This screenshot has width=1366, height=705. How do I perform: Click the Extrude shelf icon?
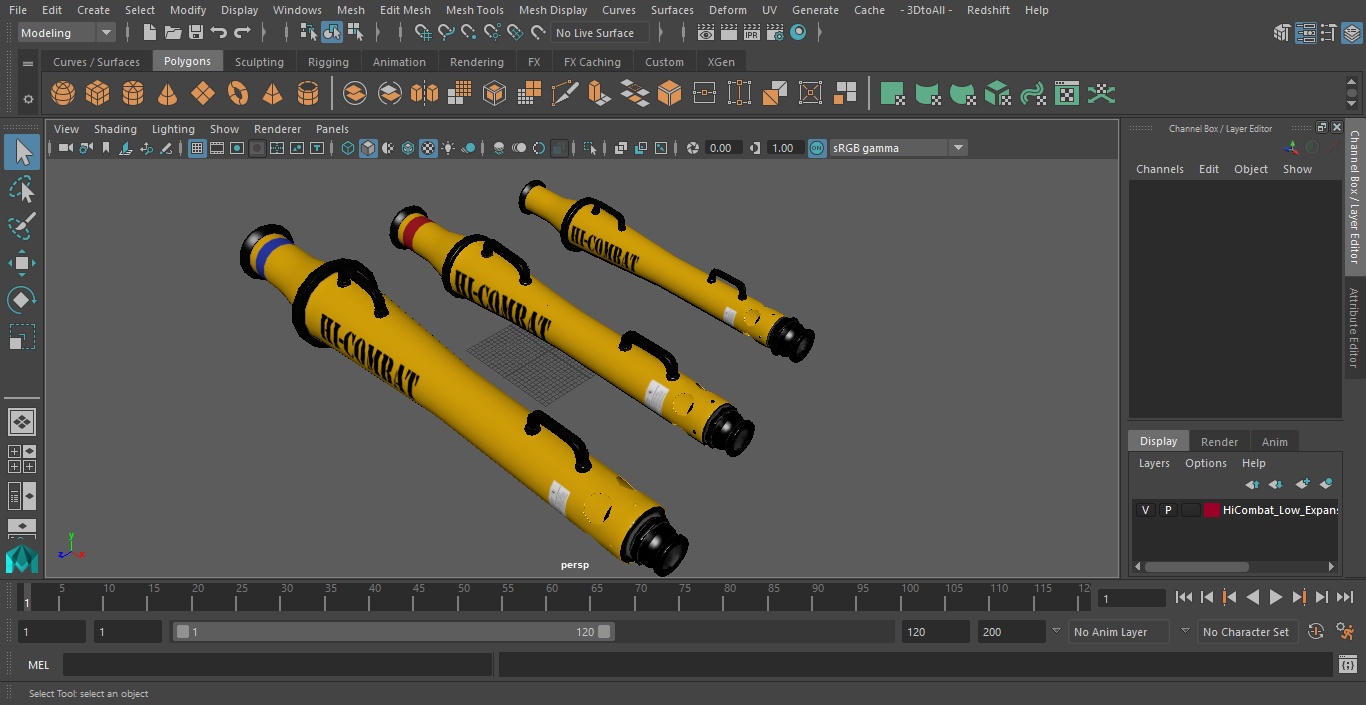coord(599,94)
